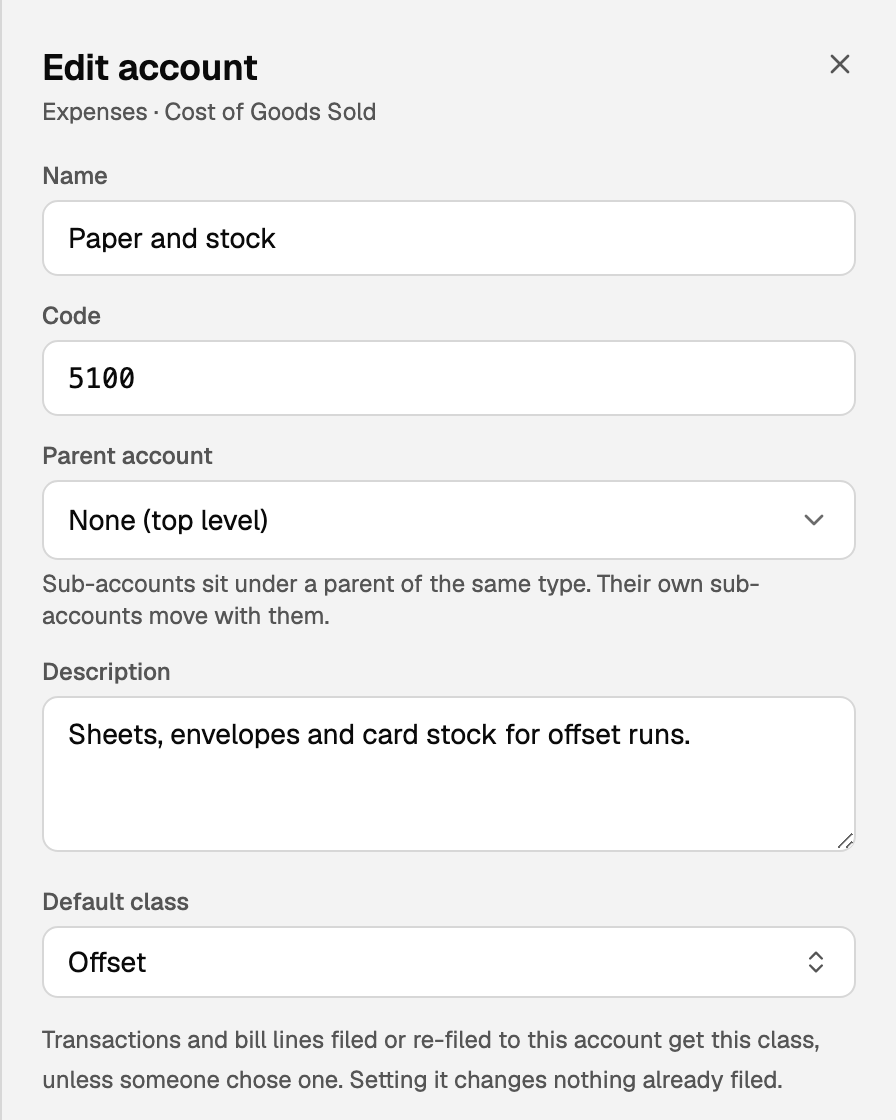The image size is (896, 1120).
Task: Click the 'Default class' label
Action: tap(116, 901)
